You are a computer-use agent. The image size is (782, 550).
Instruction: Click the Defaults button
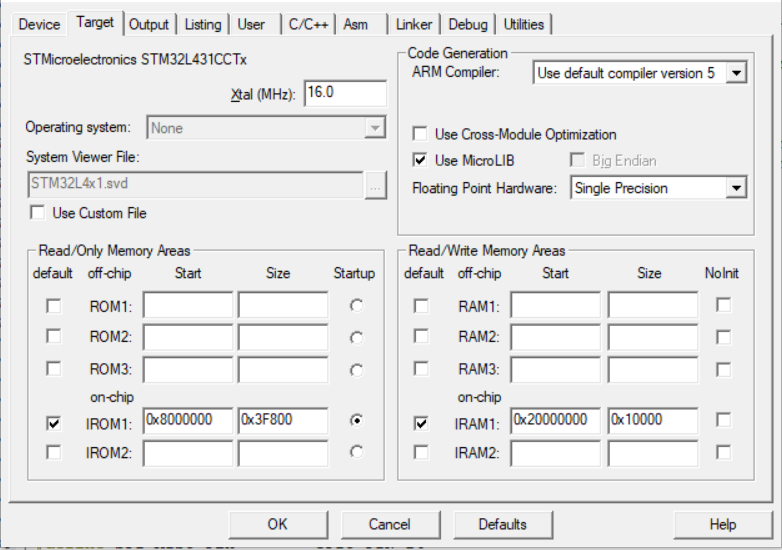click(x=503, y=525)
